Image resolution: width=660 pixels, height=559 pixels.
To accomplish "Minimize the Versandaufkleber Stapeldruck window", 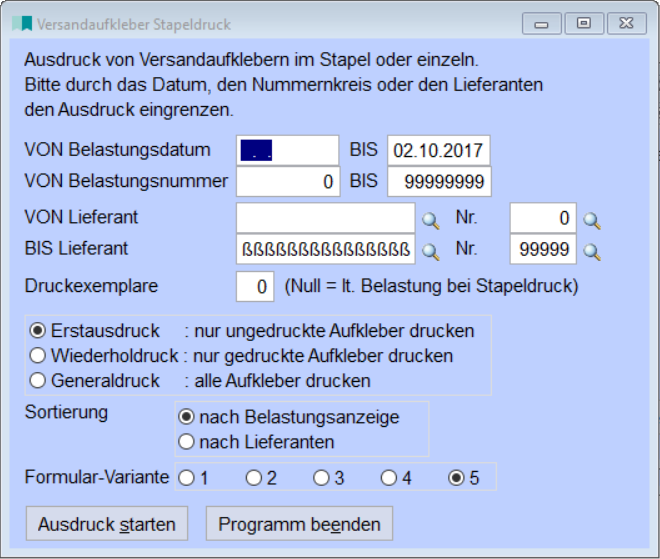I will (541, 24).
